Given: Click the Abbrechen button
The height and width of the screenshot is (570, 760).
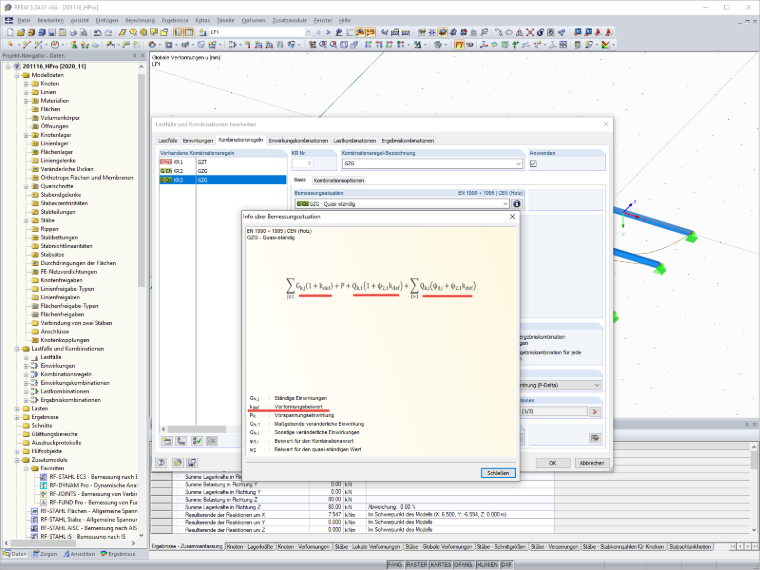Looking at the screenshot, I should click(x=592, y=463).
